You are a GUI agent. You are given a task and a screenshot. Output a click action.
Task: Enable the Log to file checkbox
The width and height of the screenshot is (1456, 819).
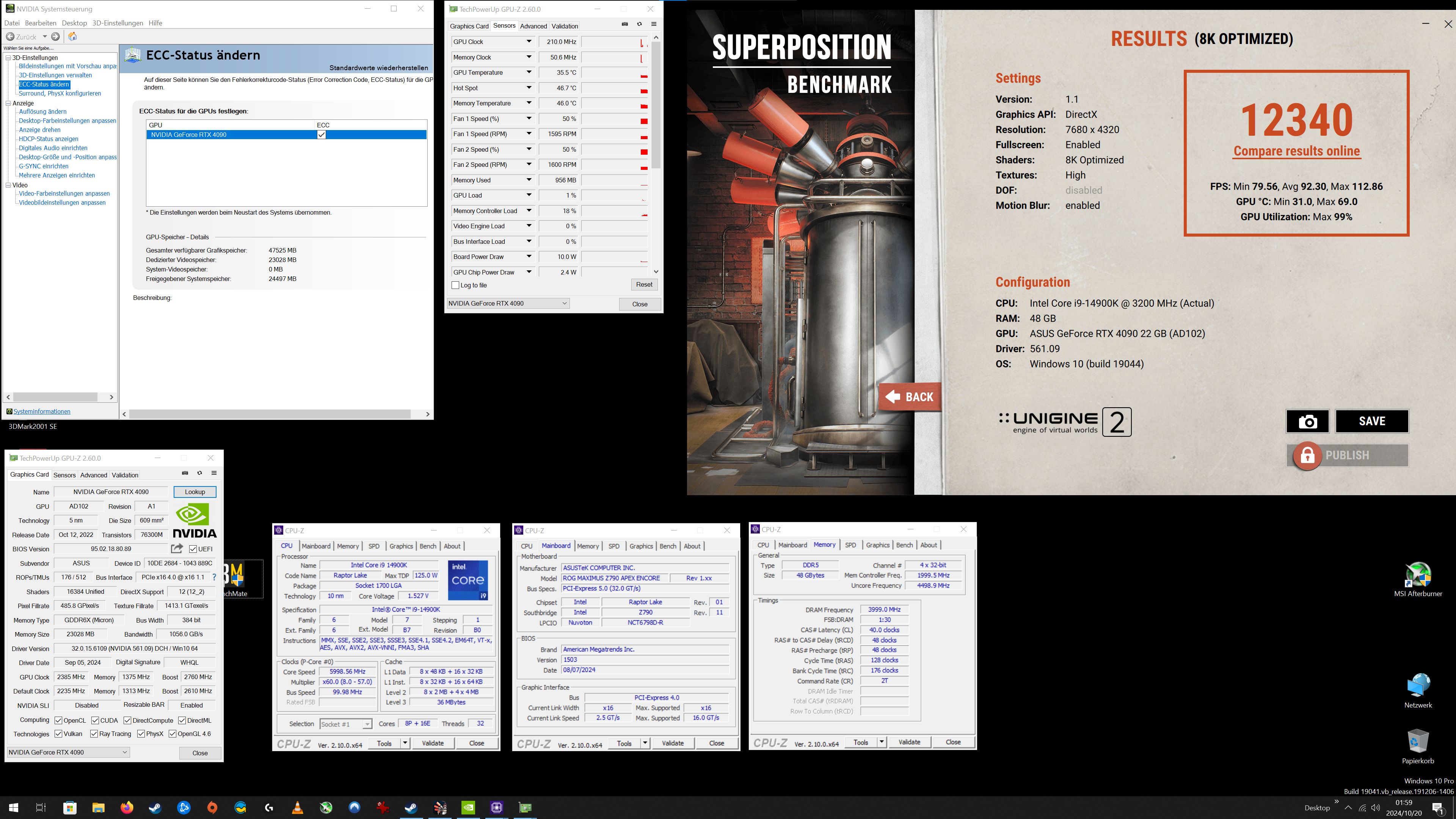[455, 286]
